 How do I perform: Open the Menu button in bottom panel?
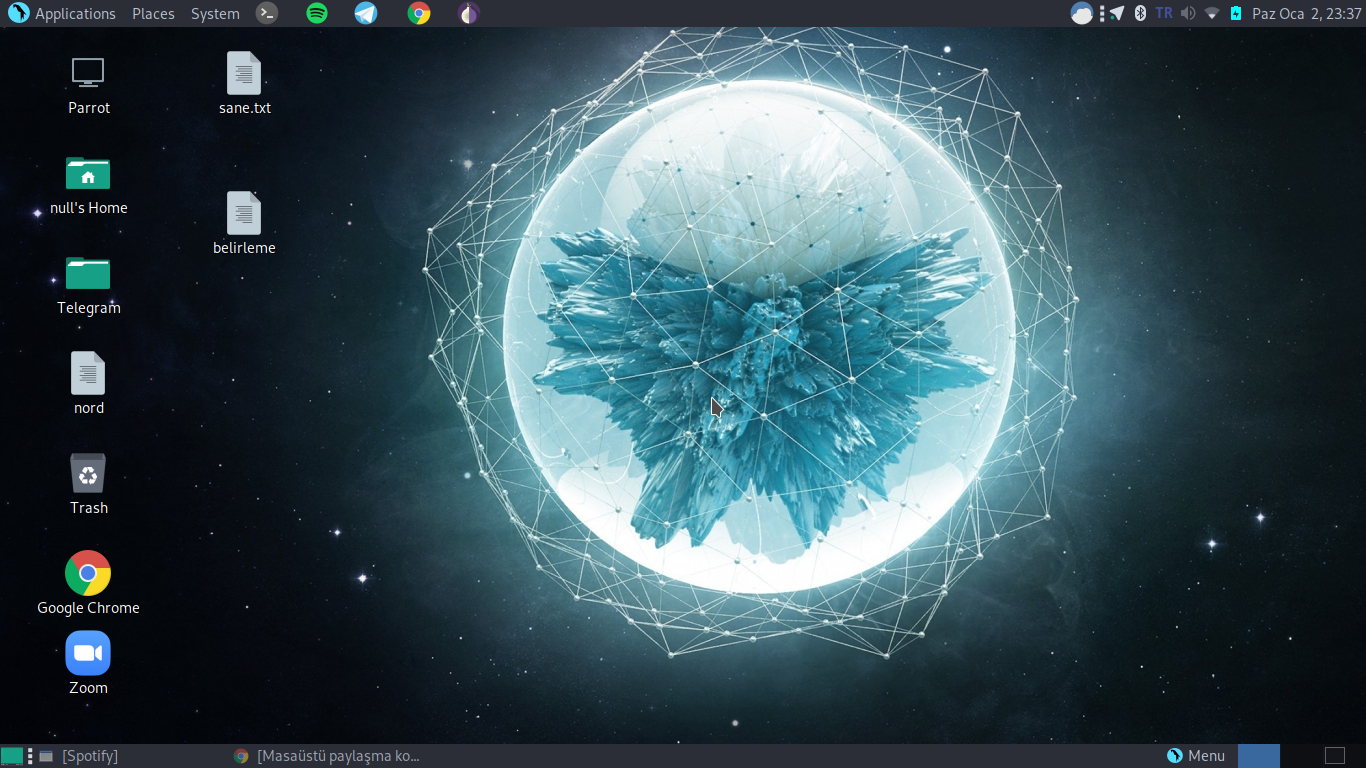[1196, 756]
